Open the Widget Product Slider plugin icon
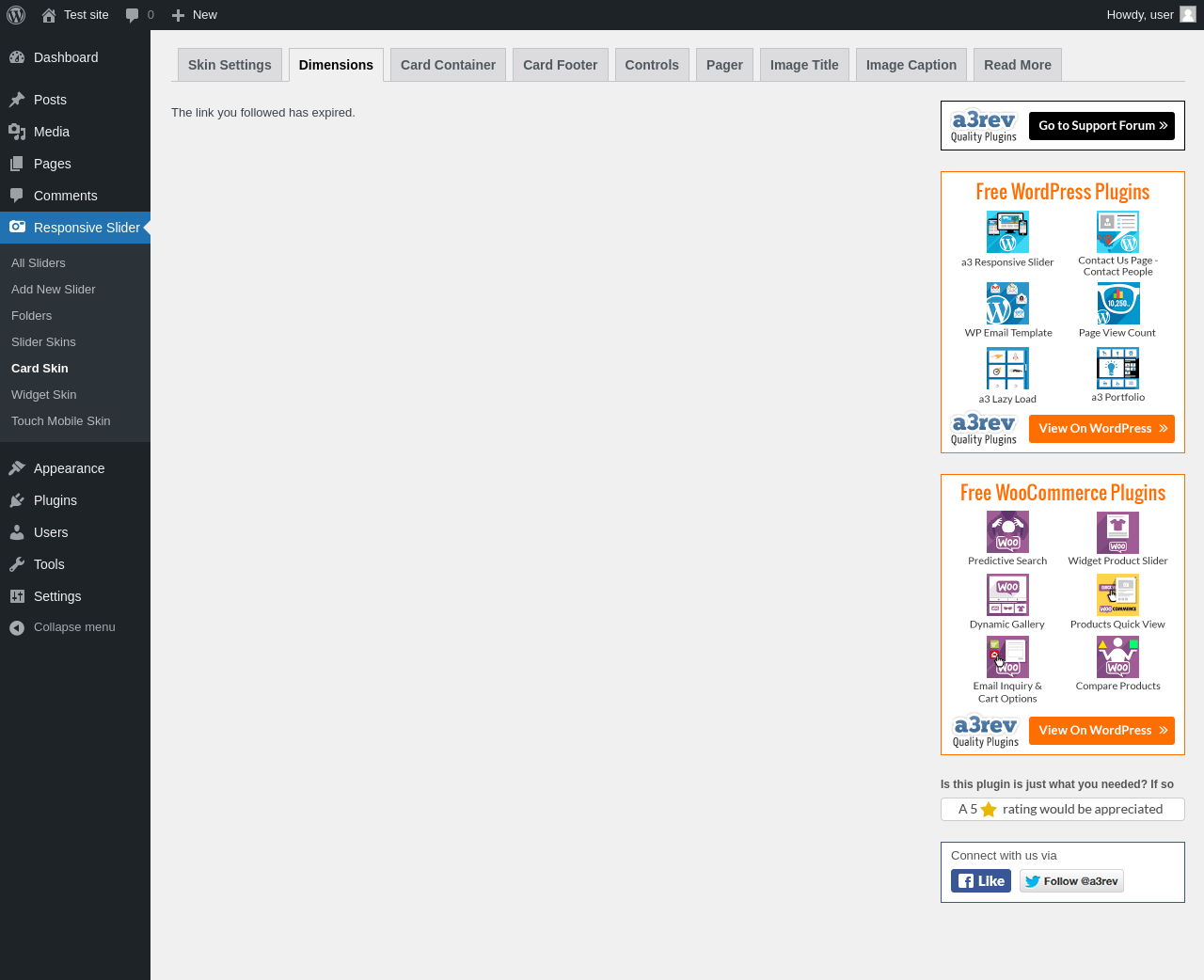 coord(1117,532)
